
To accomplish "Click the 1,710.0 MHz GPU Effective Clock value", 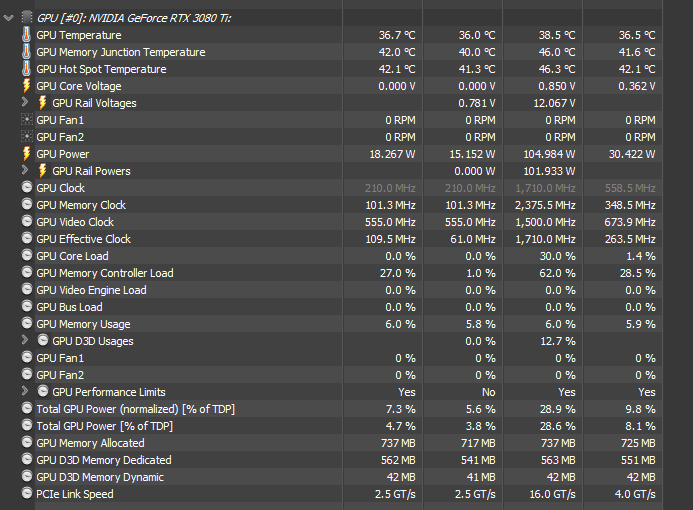I will coord(545,239).
